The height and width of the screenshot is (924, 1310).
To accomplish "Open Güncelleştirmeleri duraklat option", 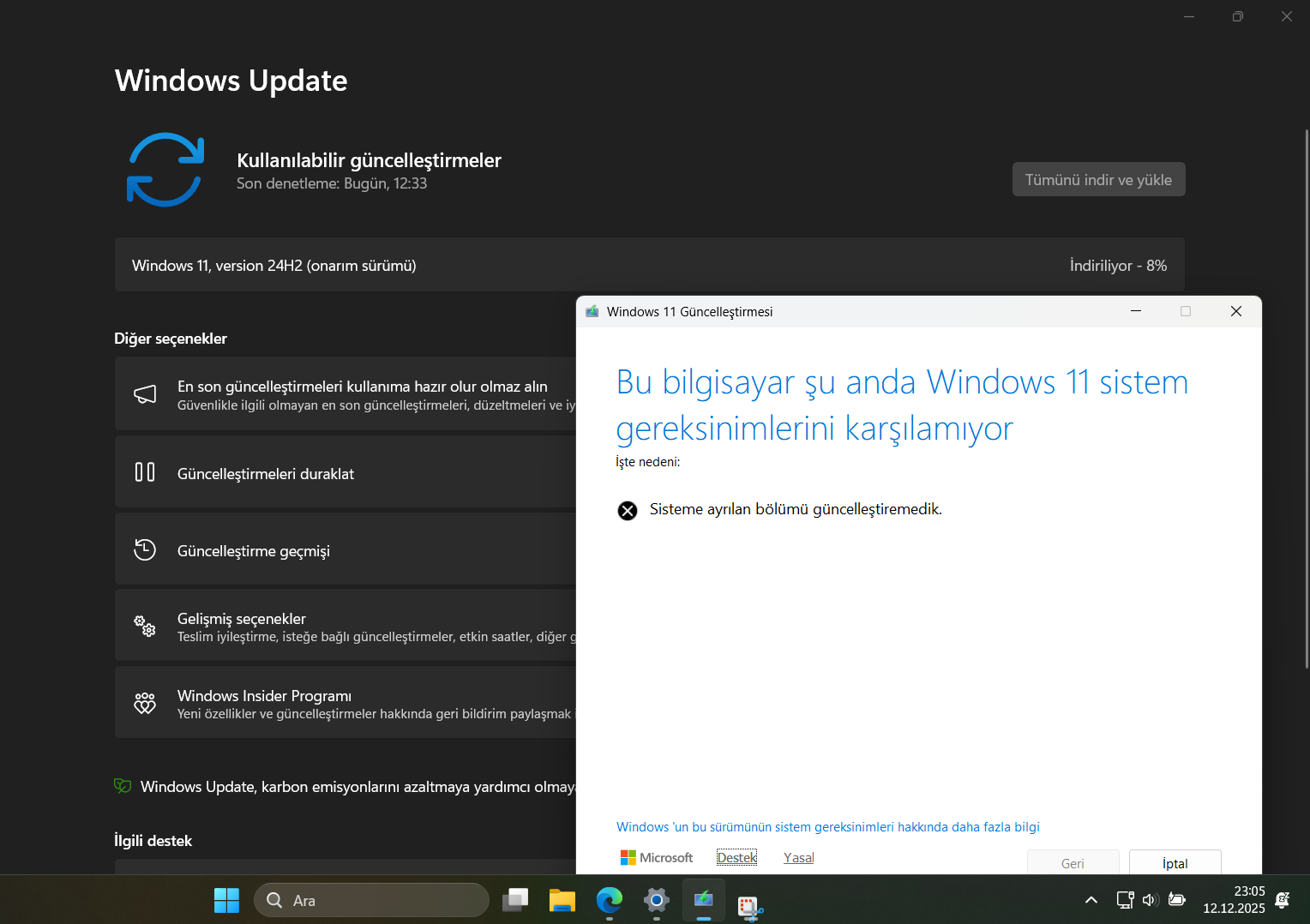I will tap(346, 472).
